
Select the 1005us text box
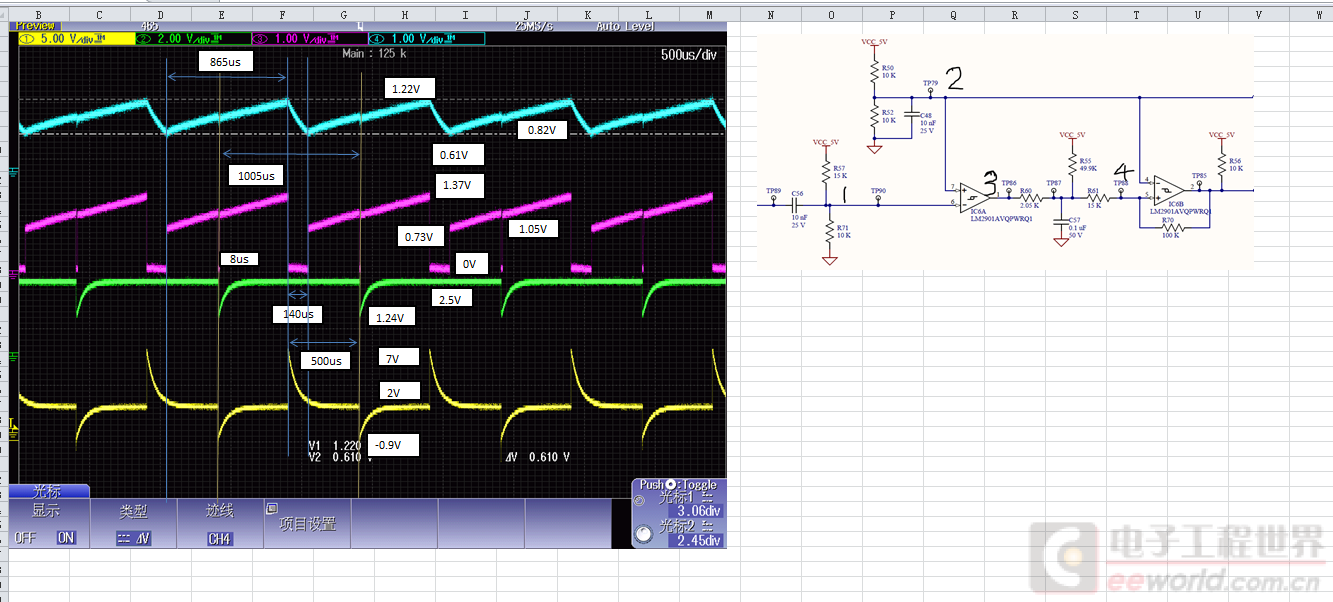[x=256, y=175]
